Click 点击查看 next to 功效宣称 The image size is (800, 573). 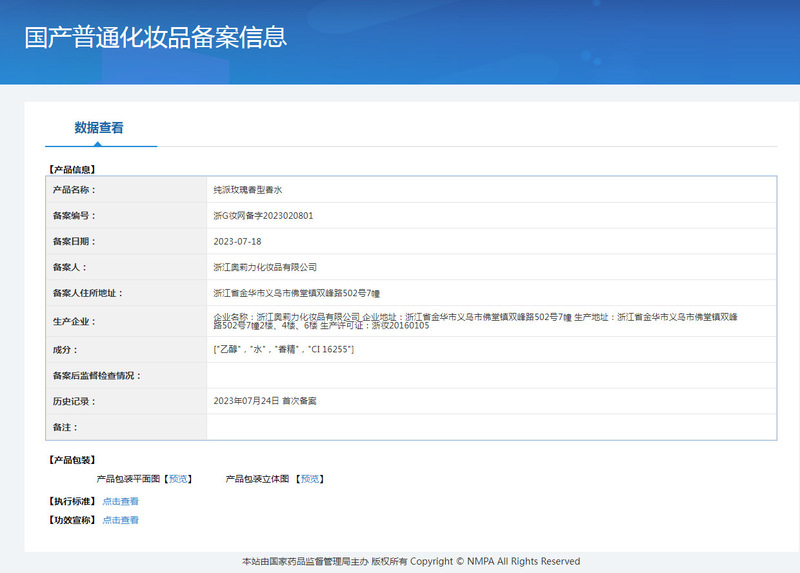coord(120,520)
